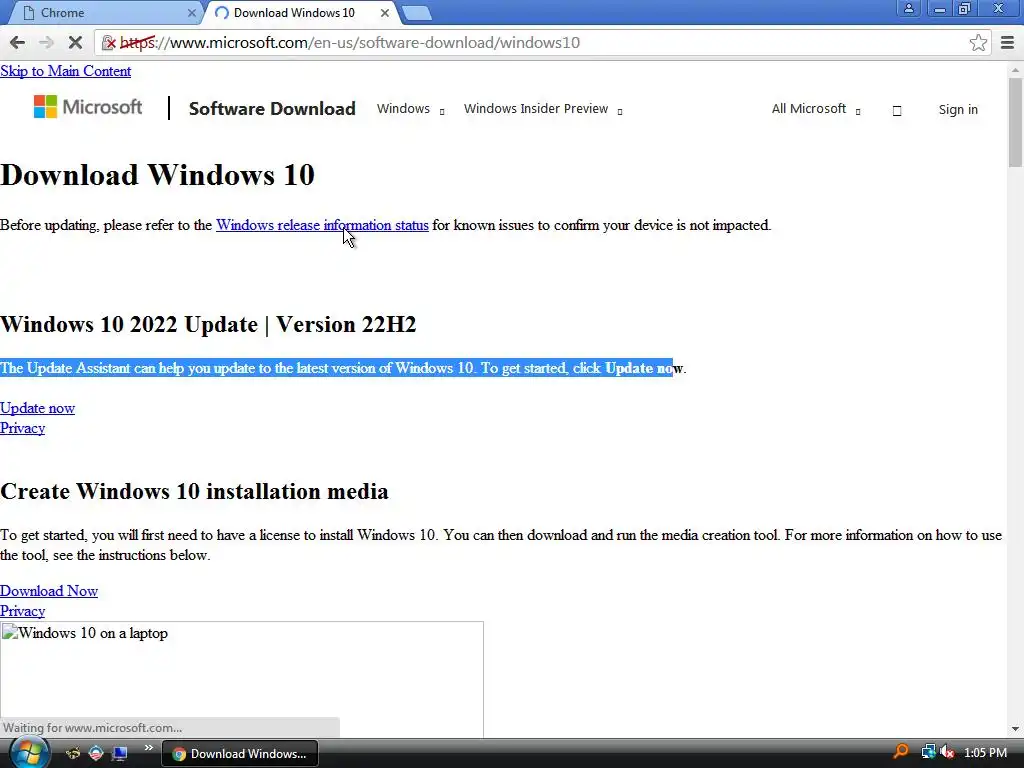Click the Waiting for www.microsoft.com status text
1024x768 pixels.
click(93, 728)
